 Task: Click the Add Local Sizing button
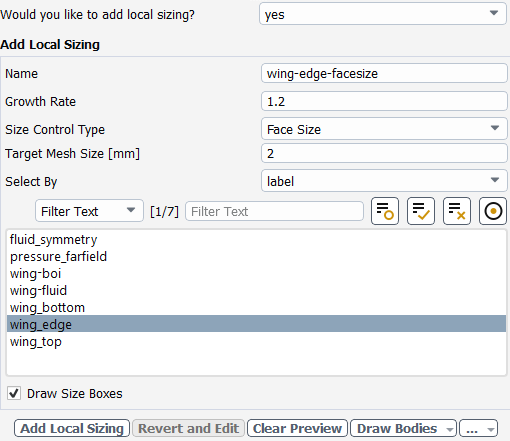(x=72, y=428)
